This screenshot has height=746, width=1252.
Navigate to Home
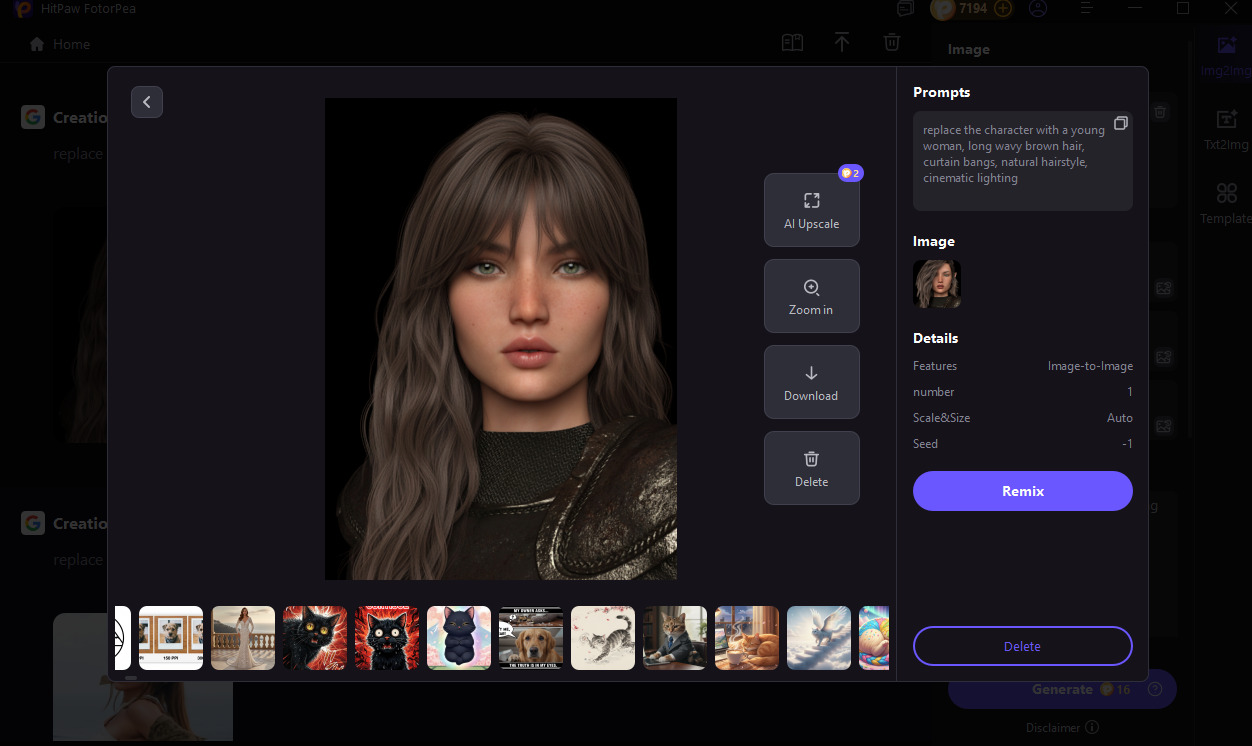[x=58, y=44]
